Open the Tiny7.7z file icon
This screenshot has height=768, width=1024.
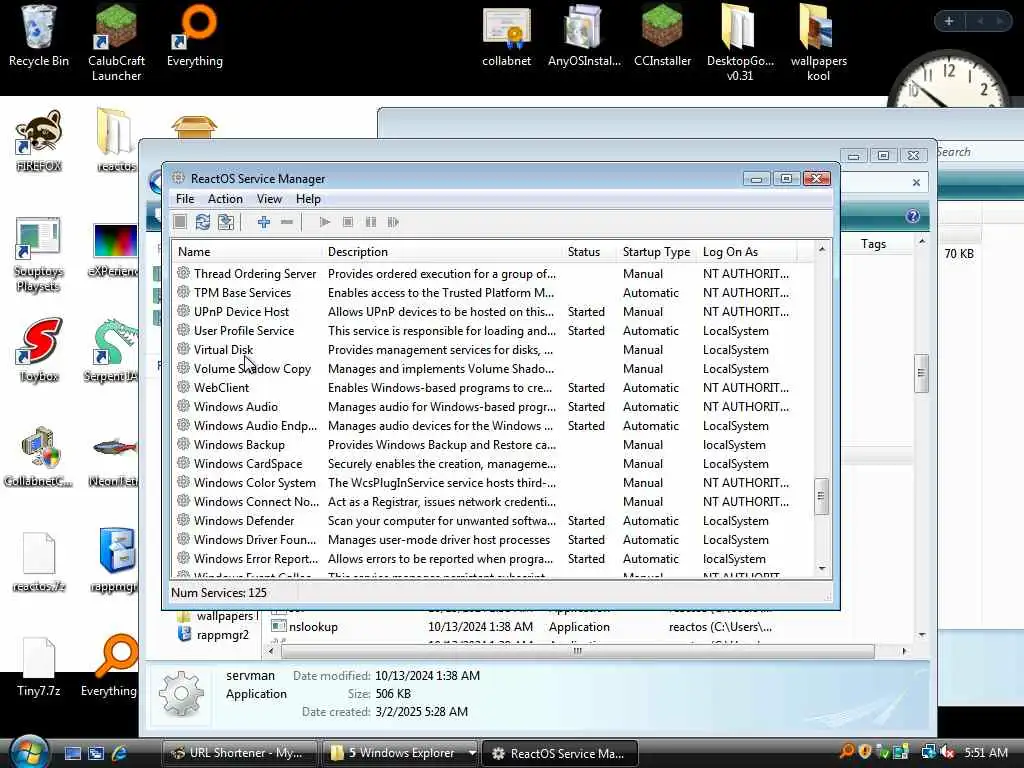(x=39, y=666)
